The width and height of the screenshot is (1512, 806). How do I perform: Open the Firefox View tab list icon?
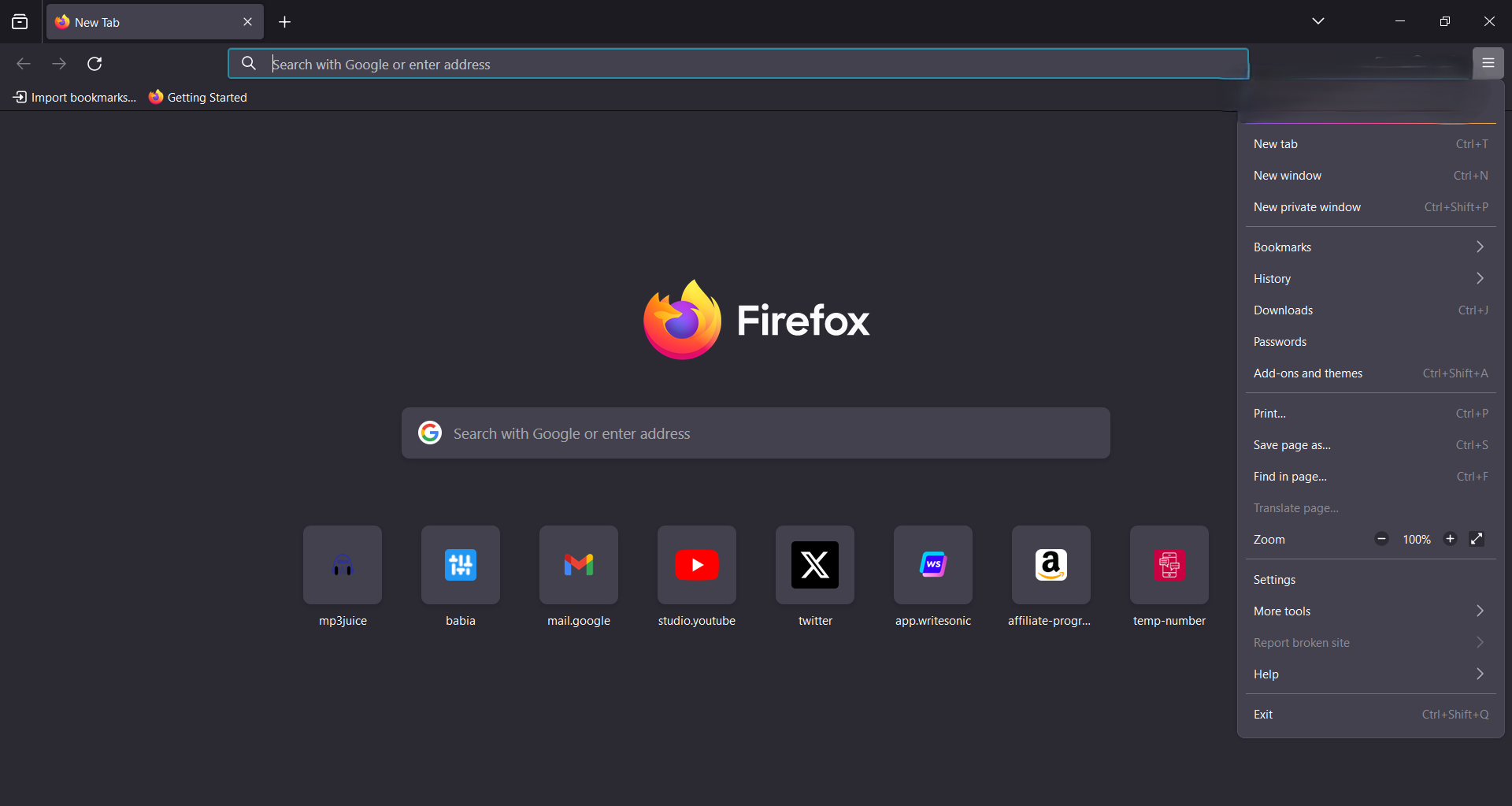coord(20,22)
